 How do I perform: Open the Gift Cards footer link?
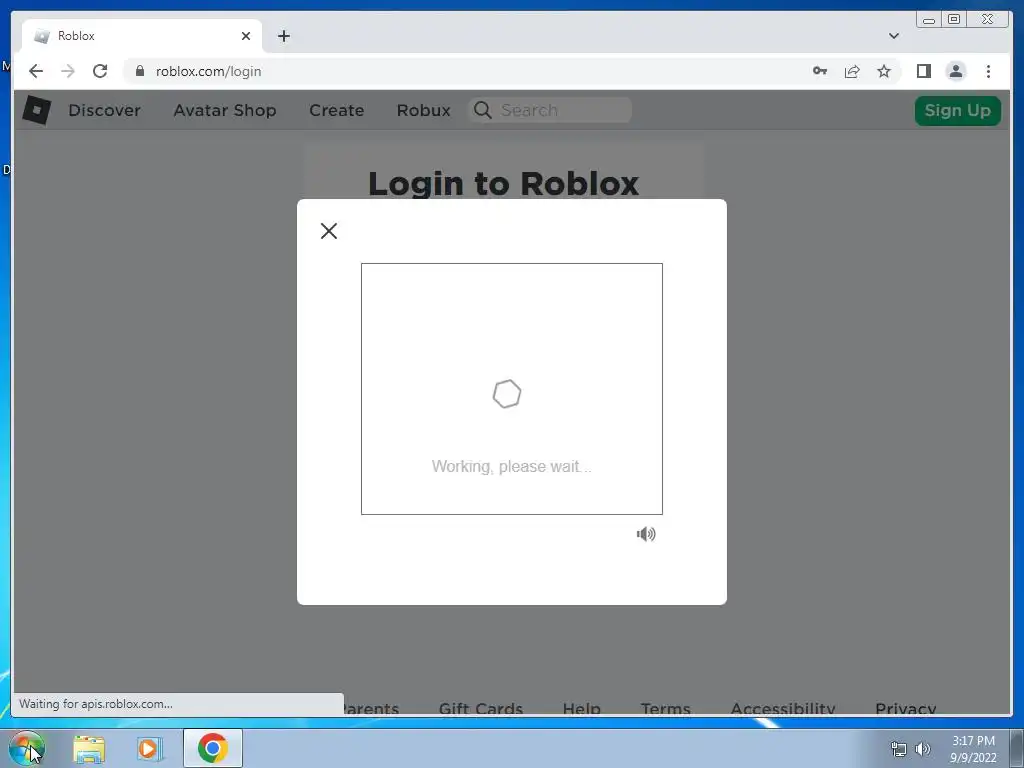481,709
